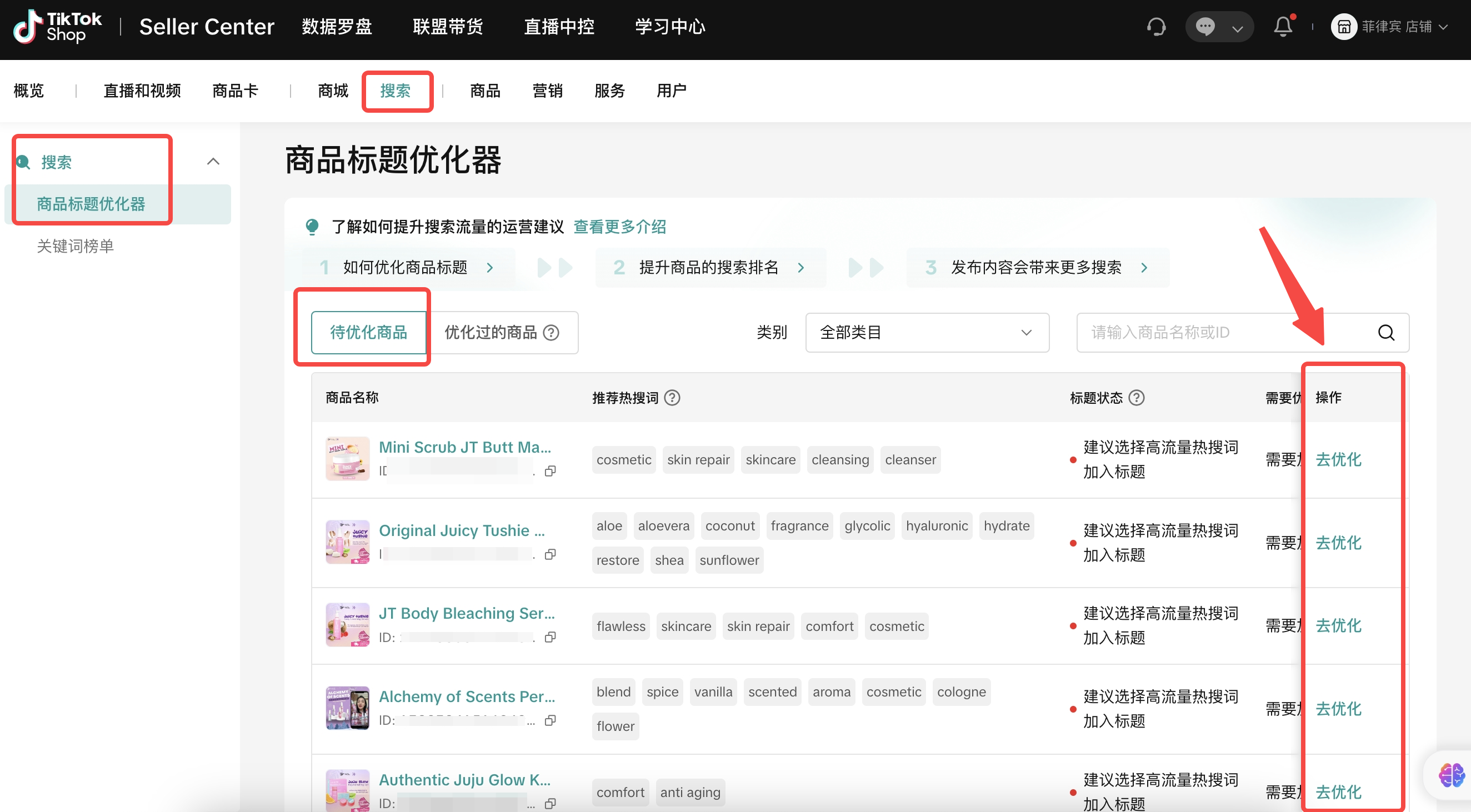Collapse the 搜索 sidebar section chevron
The image size is (1471, 812).
(x=213, y=161)
